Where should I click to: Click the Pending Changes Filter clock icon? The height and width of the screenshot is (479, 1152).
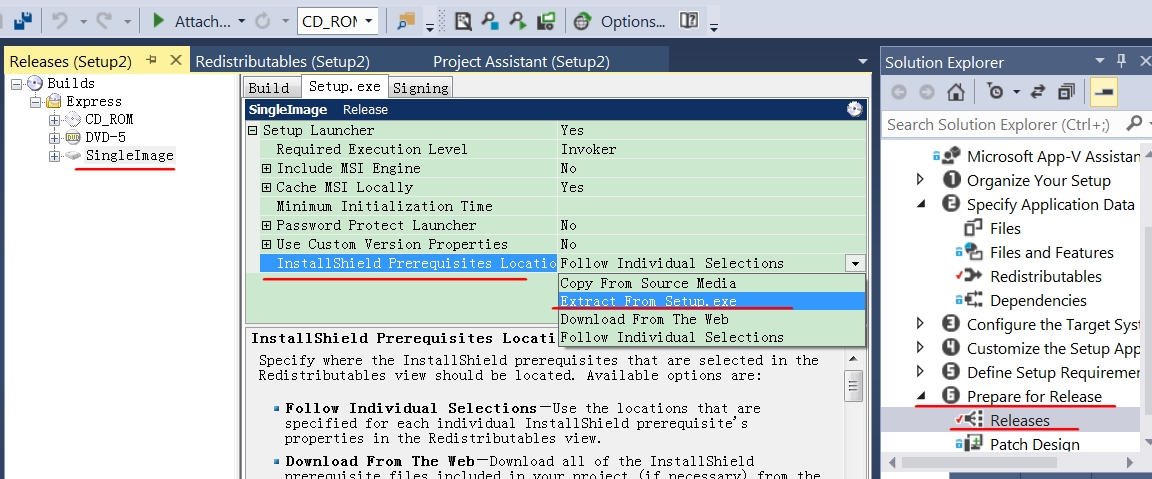pos(996,92)
